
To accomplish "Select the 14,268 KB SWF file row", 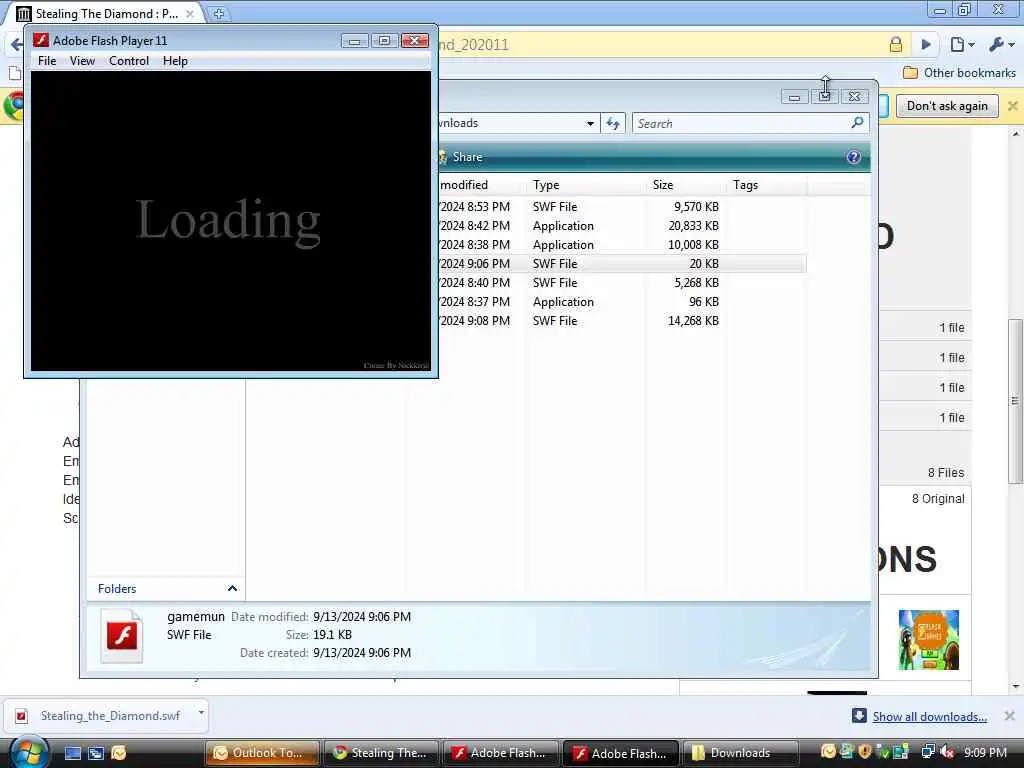I will click(622, 320).
